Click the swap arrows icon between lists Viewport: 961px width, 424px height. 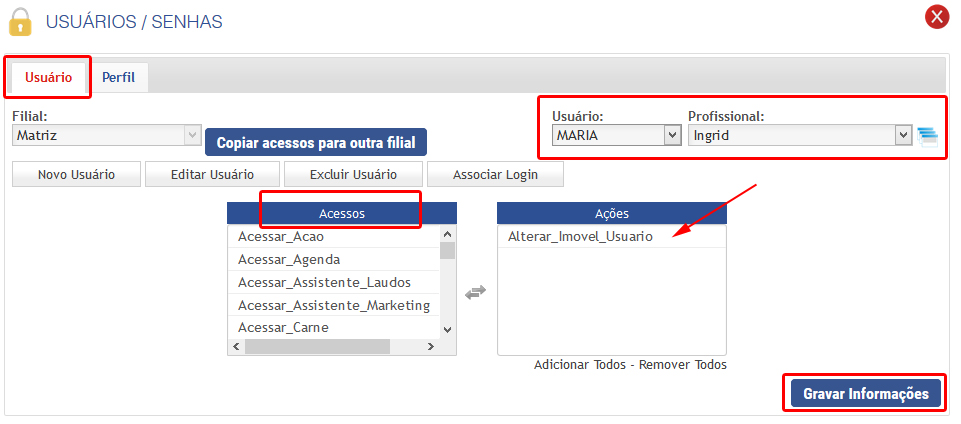pos(476,292)
